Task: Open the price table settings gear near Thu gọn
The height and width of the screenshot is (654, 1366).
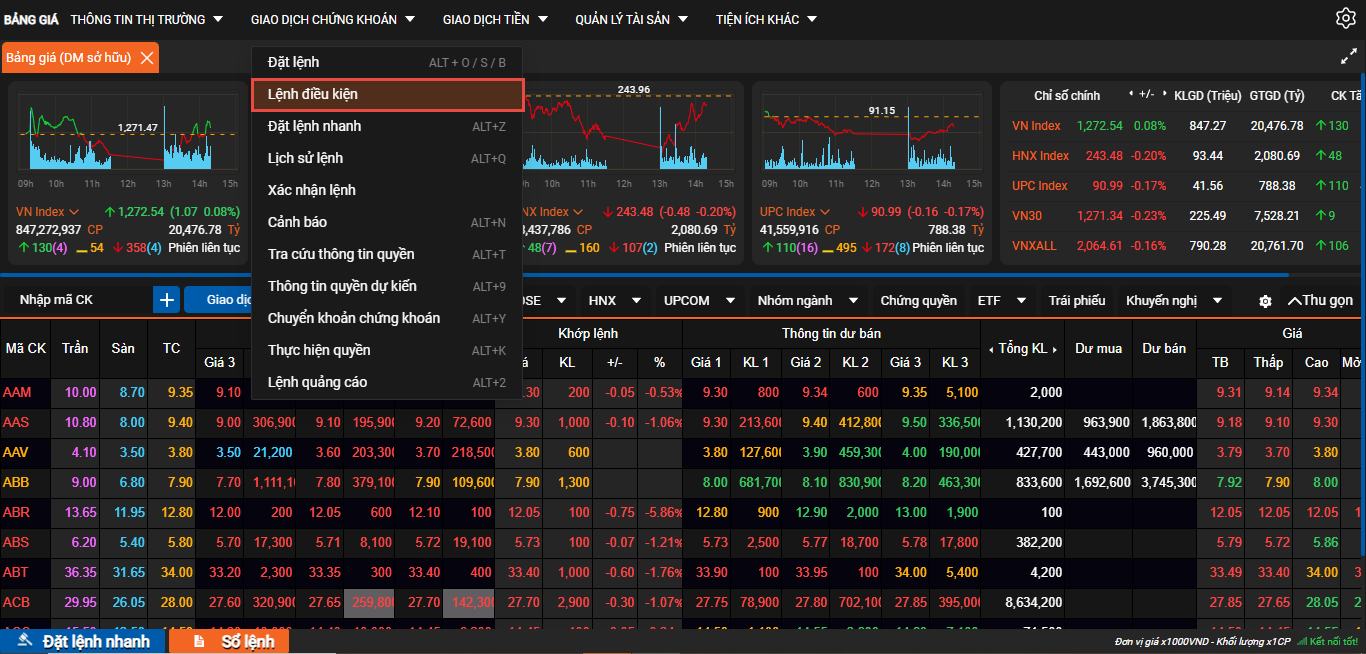Action: pyautogui.click(x=1265, y=301)
